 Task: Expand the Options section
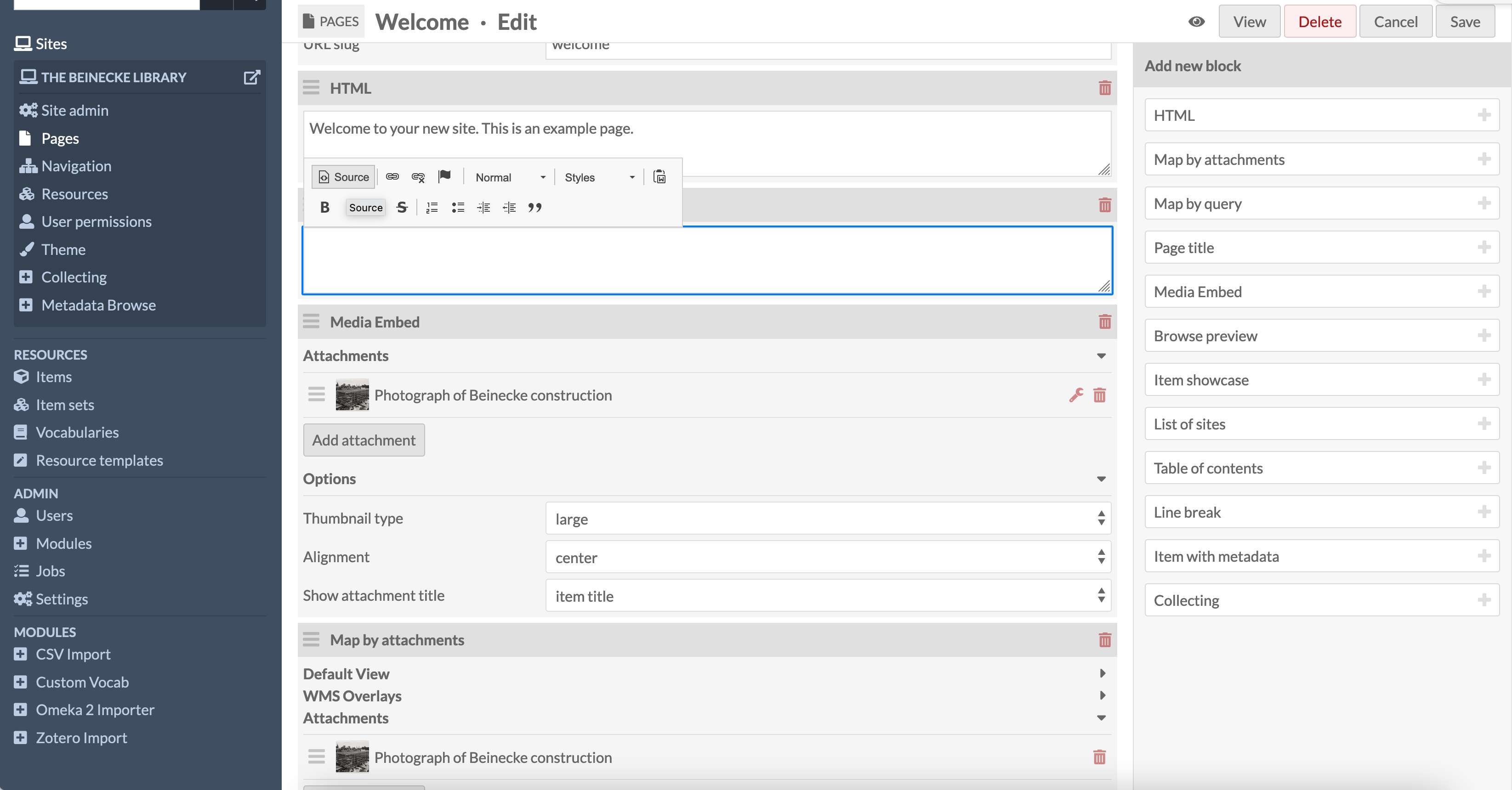pos(1102,478)
